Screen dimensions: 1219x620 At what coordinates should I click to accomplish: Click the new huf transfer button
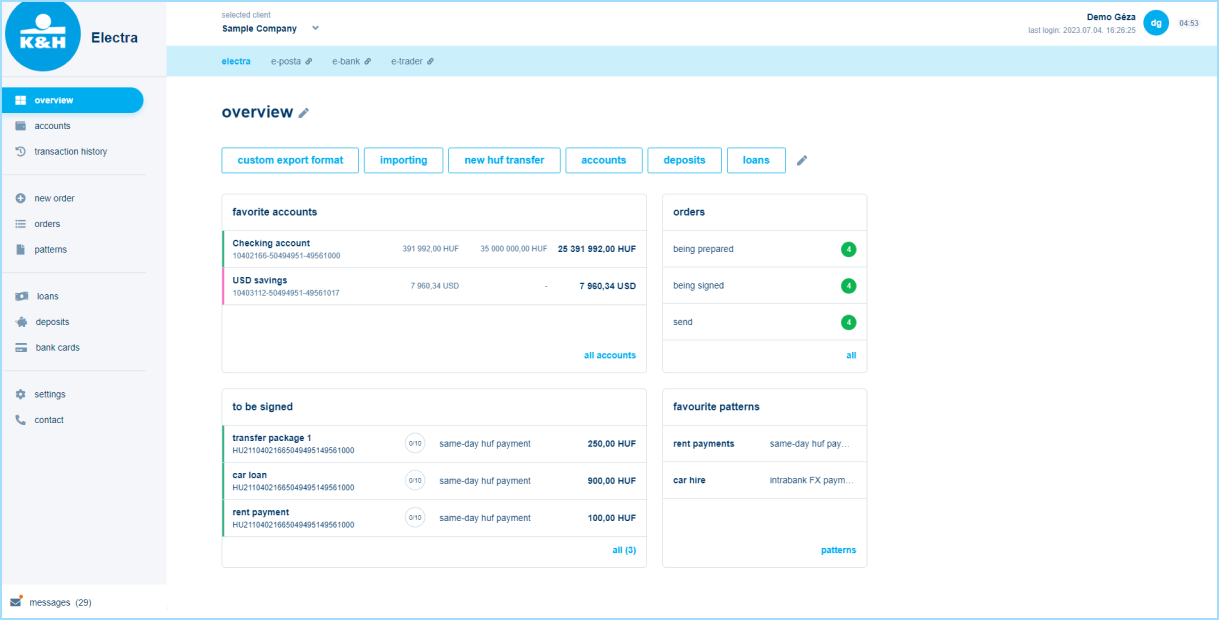click(504, 160)
